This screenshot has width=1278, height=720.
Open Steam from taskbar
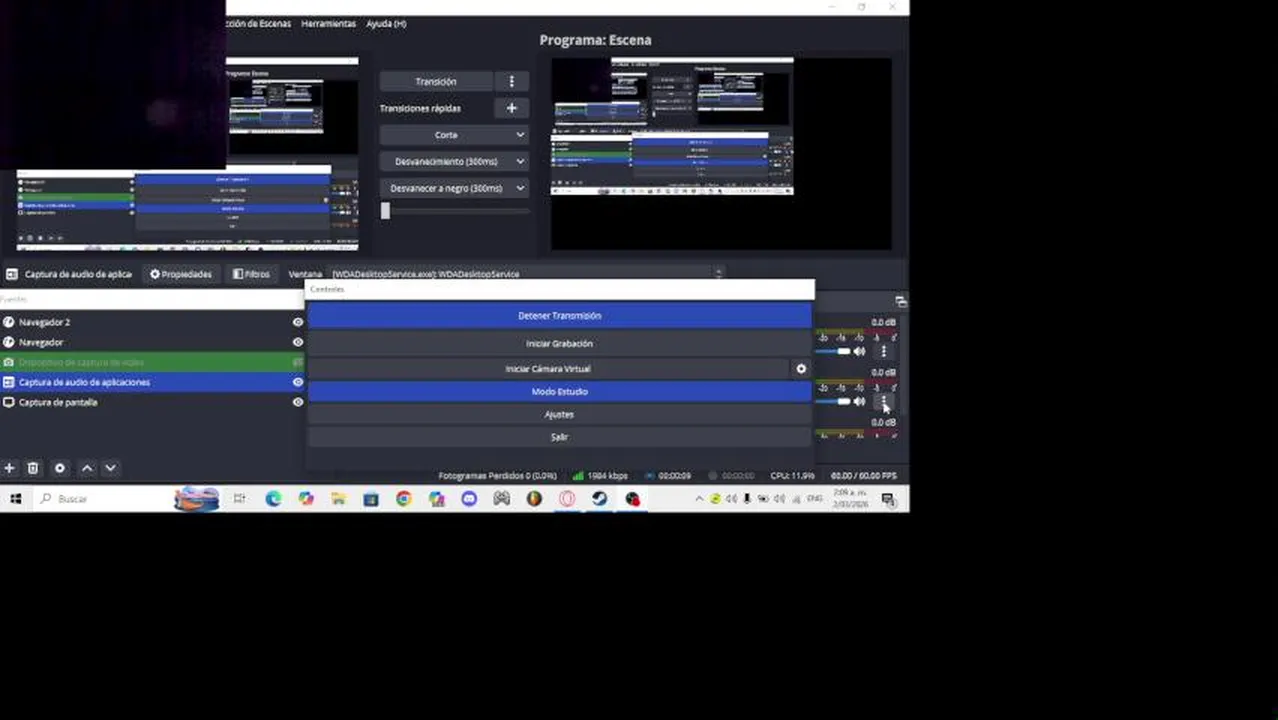pos(600,498)
